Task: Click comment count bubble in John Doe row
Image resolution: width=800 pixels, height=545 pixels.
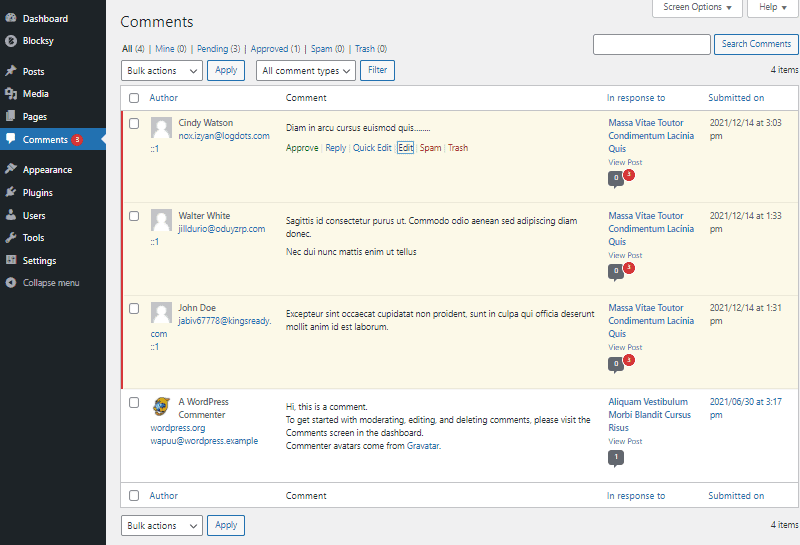Action: 616,364
